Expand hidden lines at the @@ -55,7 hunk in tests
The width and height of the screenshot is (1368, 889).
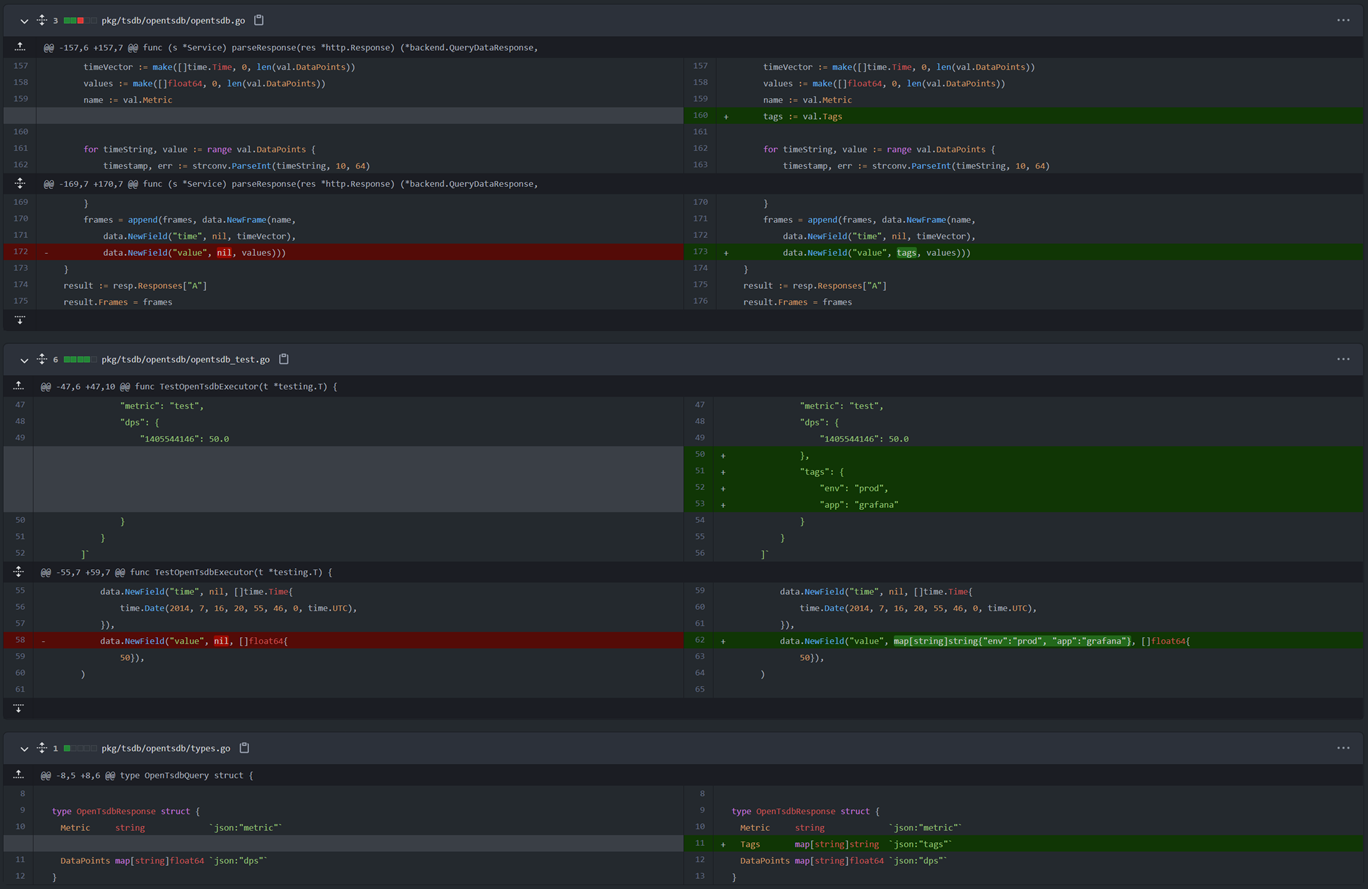point(19,572)
